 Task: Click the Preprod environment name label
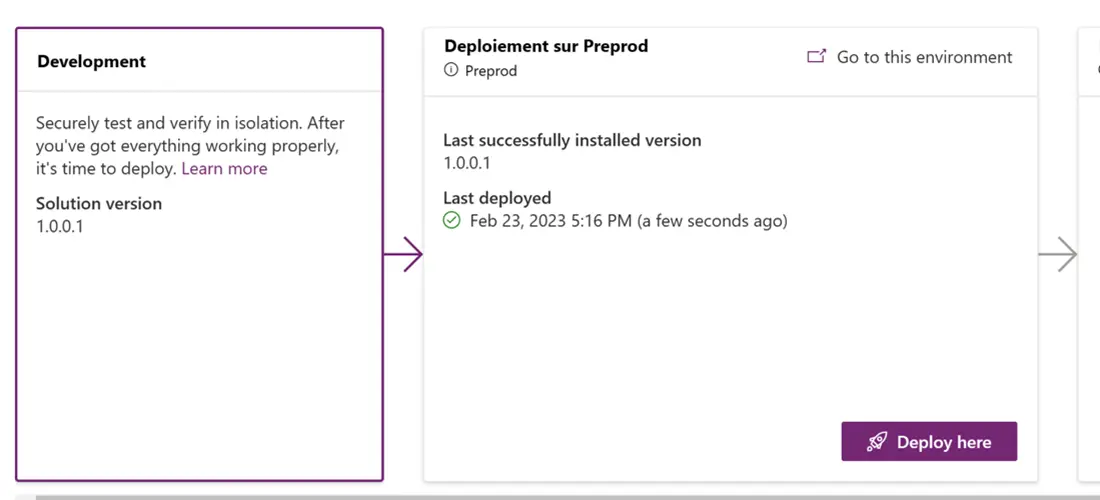[x=491, y=71]
